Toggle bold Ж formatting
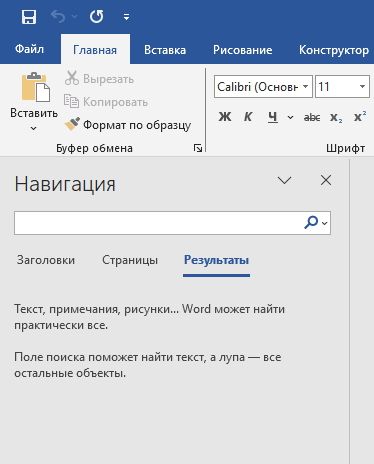The height and width of the screenshot is (464, 374). [225, 117]
